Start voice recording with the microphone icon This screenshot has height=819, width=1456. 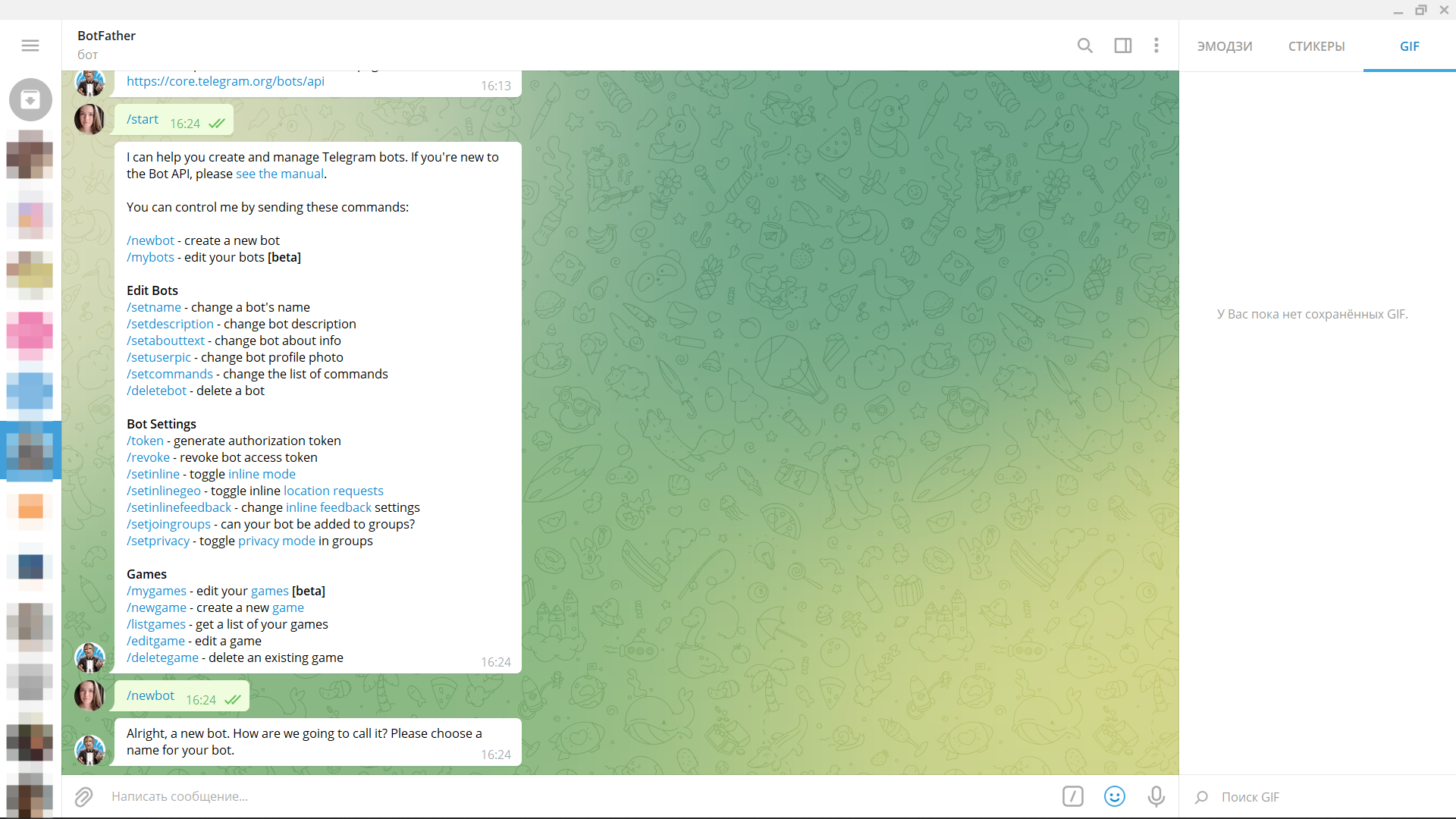[x=1156, y=796]
